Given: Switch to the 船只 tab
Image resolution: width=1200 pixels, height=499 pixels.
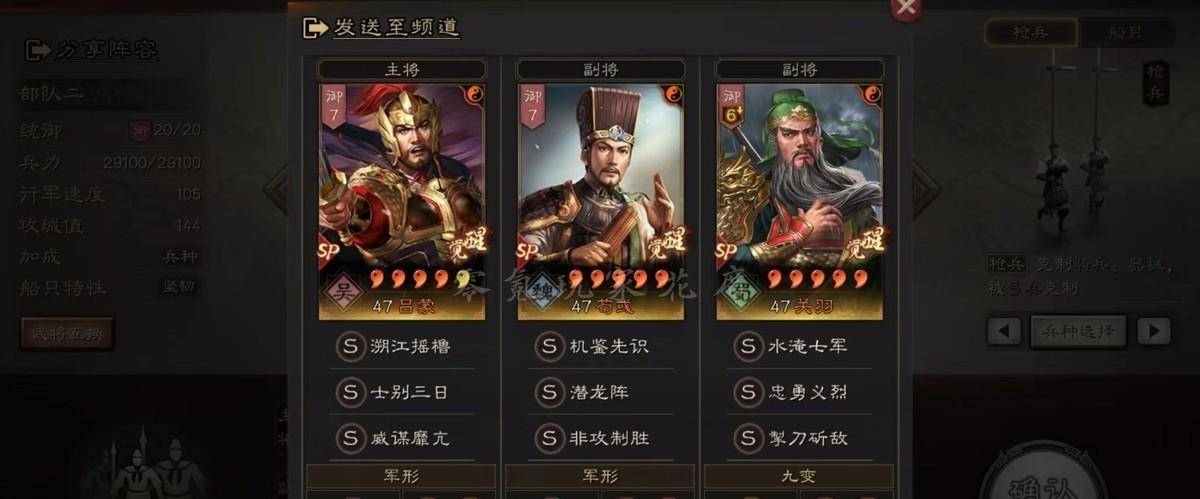Looking at the screenshot, I should pos(1125,32).
